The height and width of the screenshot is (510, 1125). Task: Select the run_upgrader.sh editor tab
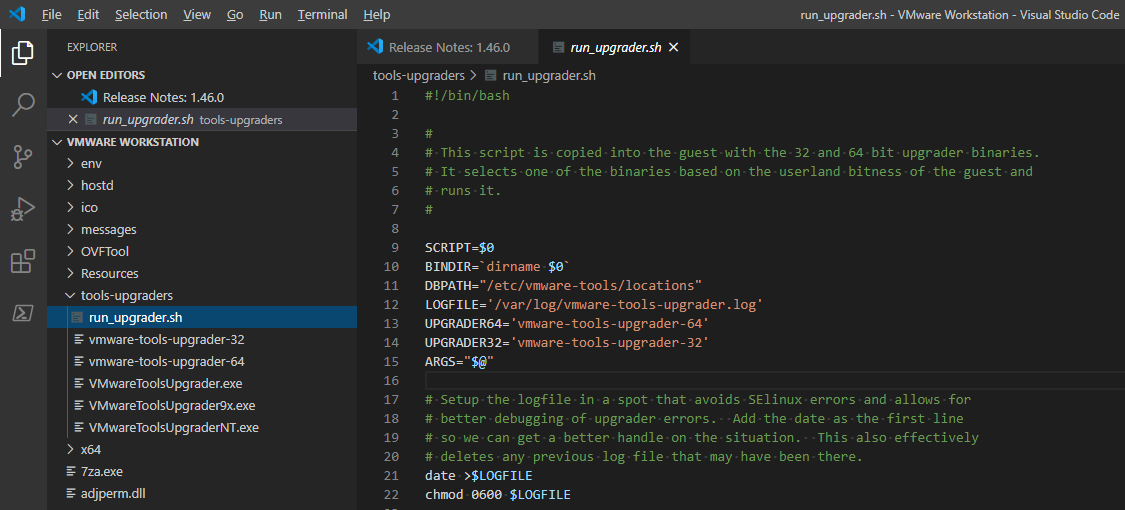click(613, 48)
